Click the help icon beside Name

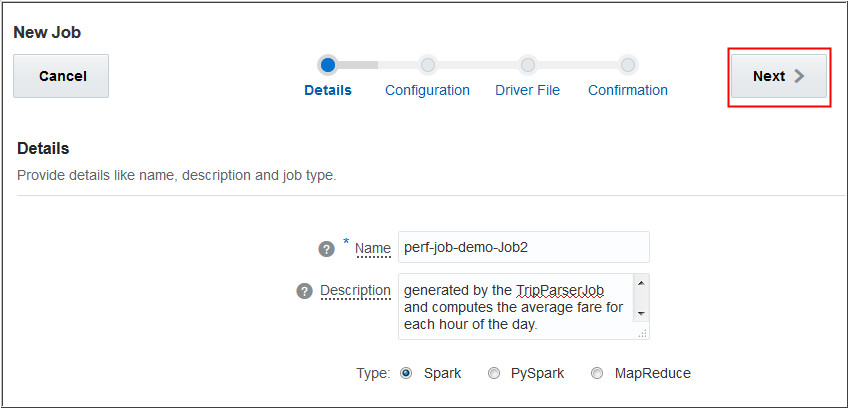pos(326,249)
